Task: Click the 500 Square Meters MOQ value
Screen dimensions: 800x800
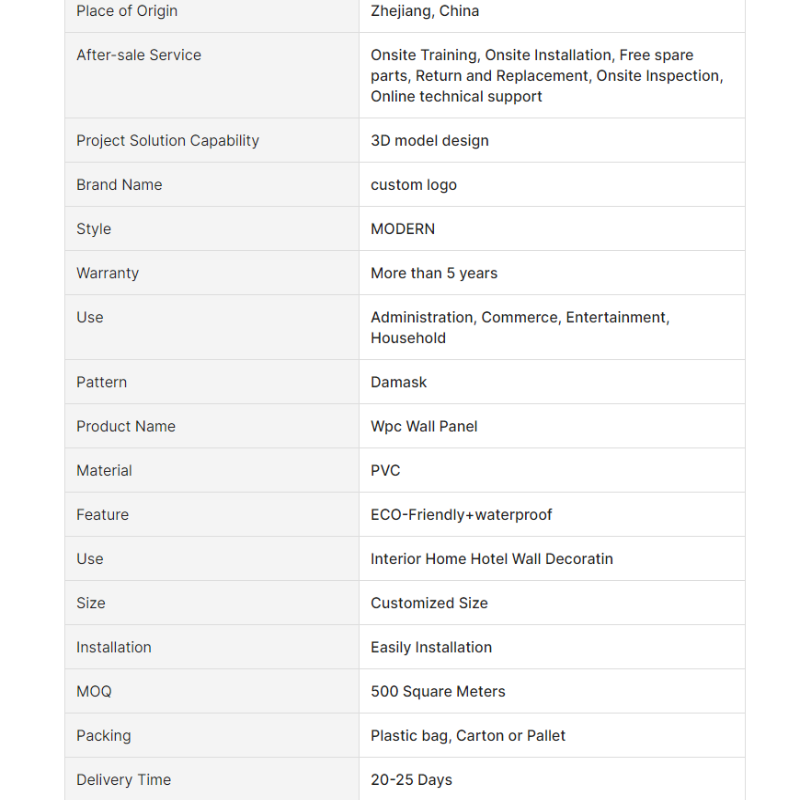Action: point(438,691)
